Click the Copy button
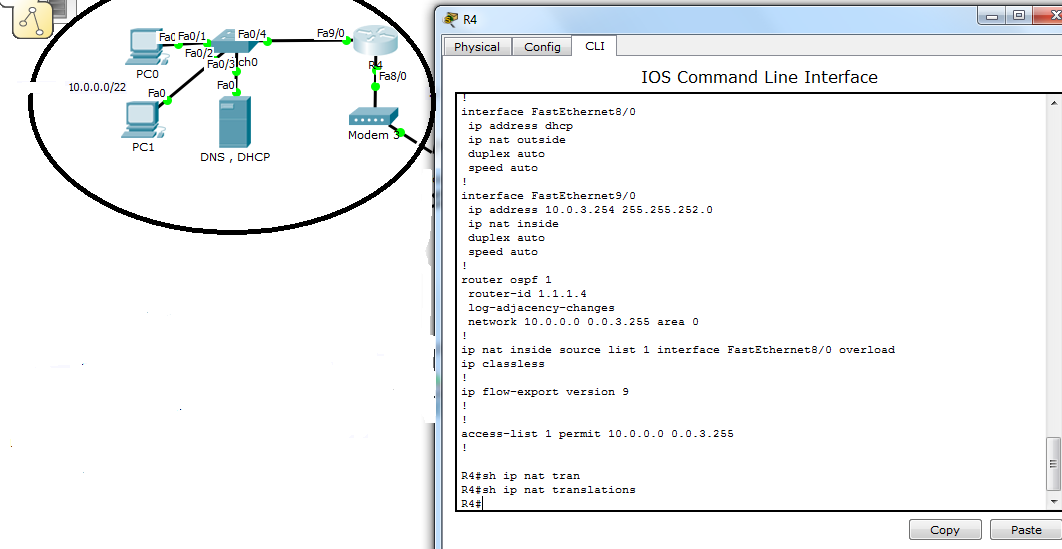This screenshot has height=549, width=1062. point(945,530)
